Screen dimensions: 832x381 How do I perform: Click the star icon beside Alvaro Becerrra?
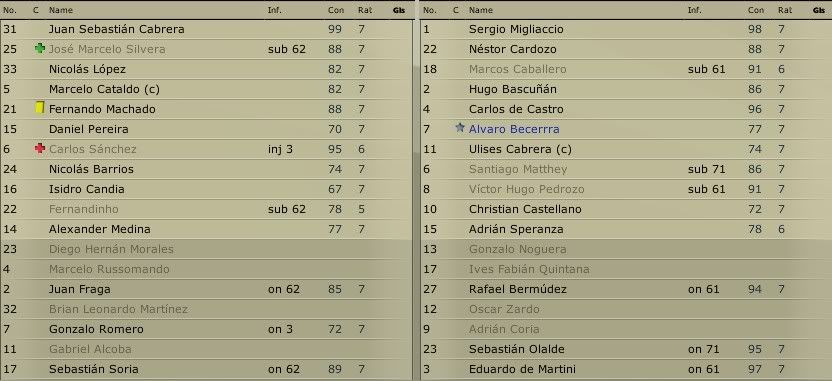[x=460, y=128]
